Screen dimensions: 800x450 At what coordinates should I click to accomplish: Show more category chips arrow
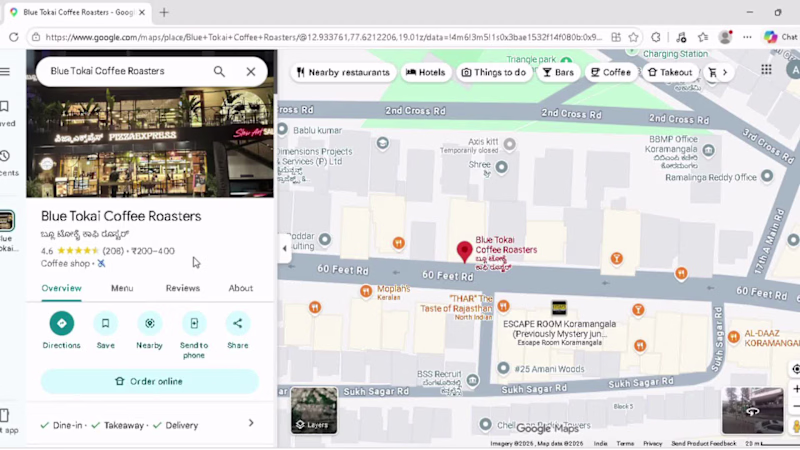[x=724, y=72]
